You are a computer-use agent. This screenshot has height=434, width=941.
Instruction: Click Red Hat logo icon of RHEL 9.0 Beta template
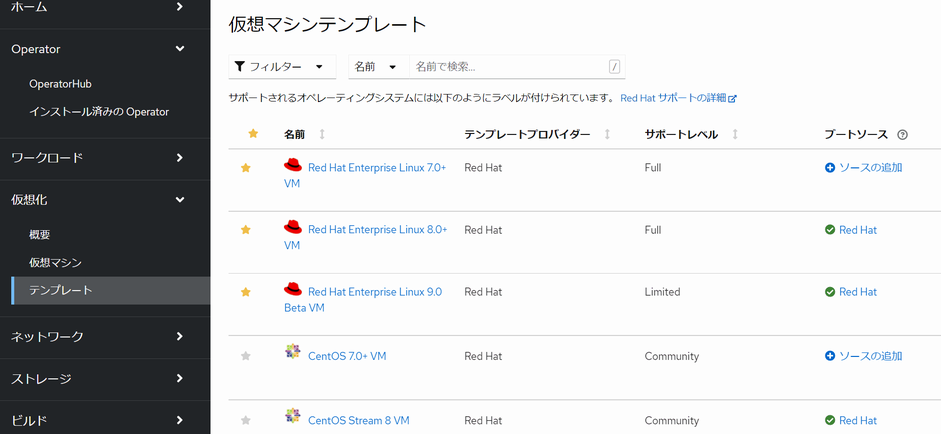293,290
